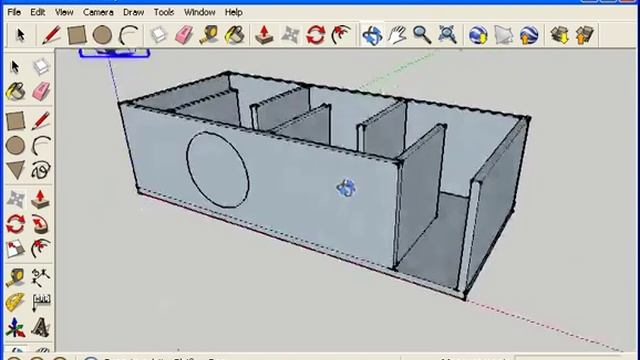Pick the Tape Measure tool in the top toolbar
Screen dimensions: 640x360
coord(209,35)
